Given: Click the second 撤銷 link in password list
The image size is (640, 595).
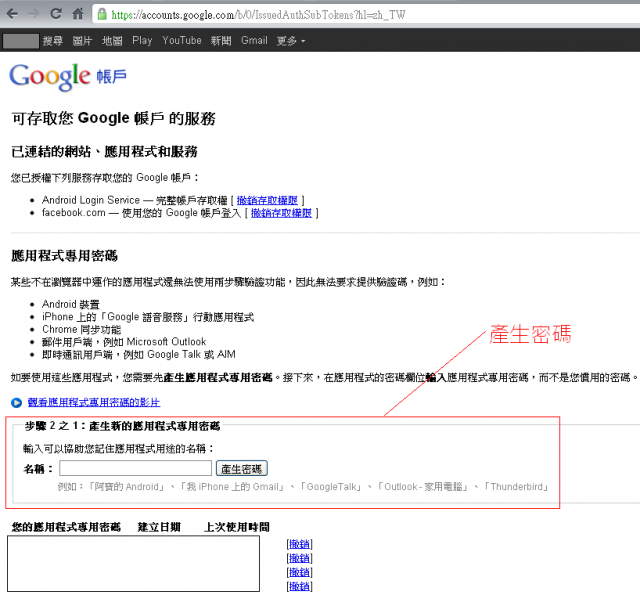Looking at the screenshot, I should [x=300, y=558].
